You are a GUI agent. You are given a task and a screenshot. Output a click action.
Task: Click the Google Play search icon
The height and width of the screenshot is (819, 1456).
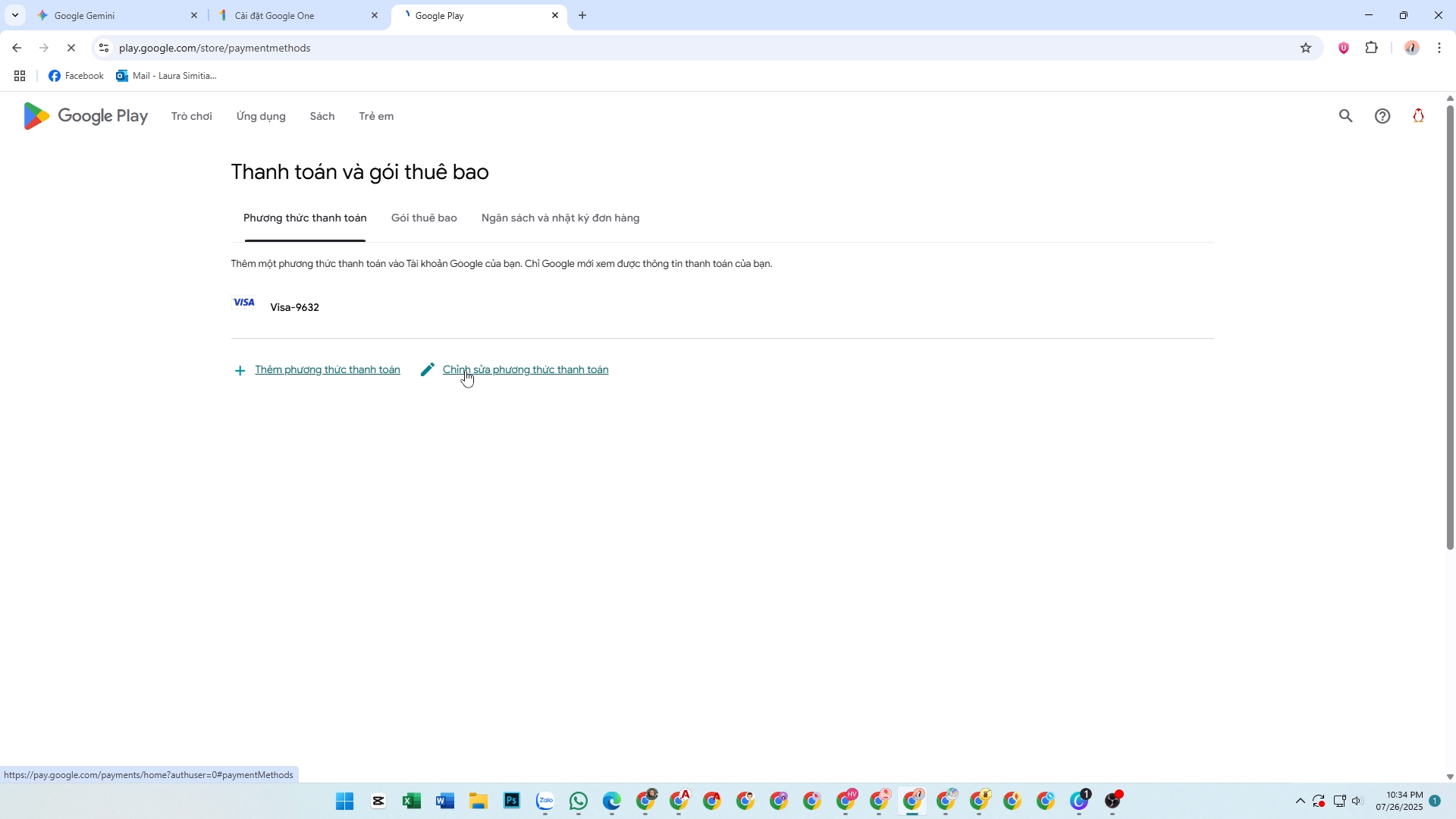[1345, 116]
